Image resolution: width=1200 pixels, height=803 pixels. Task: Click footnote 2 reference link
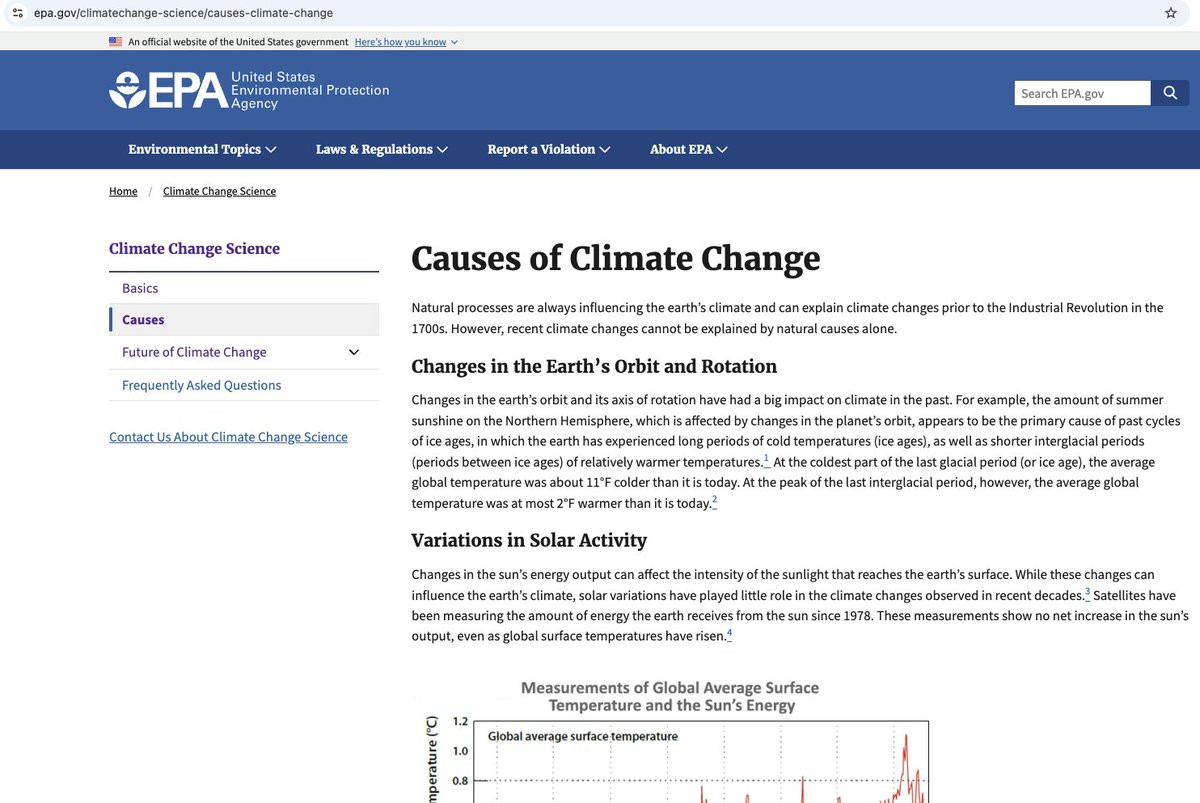714,499
